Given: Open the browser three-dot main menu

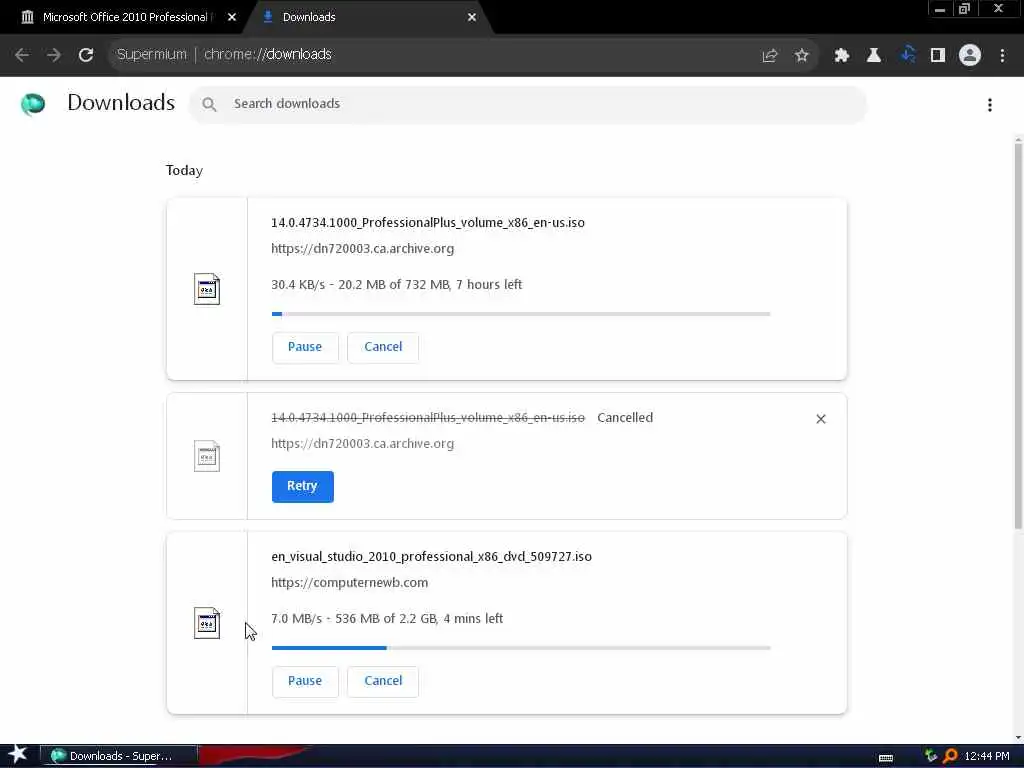Looking at the screenshot, I should [x=1002, y=56].
